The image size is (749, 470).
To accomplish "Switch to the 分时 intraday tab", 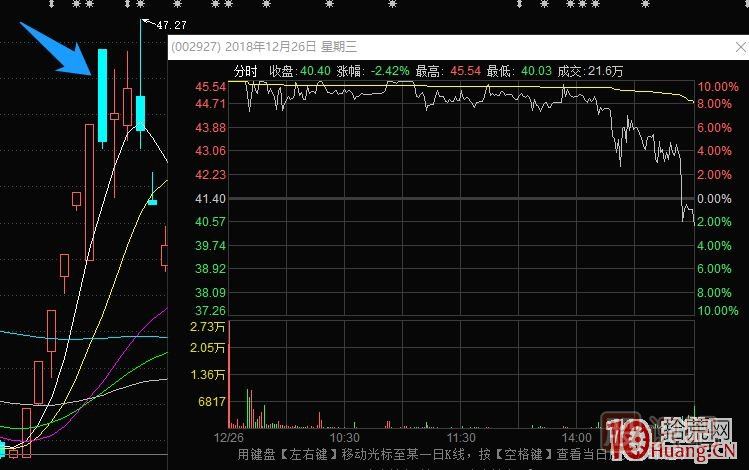I will (245, 71).
